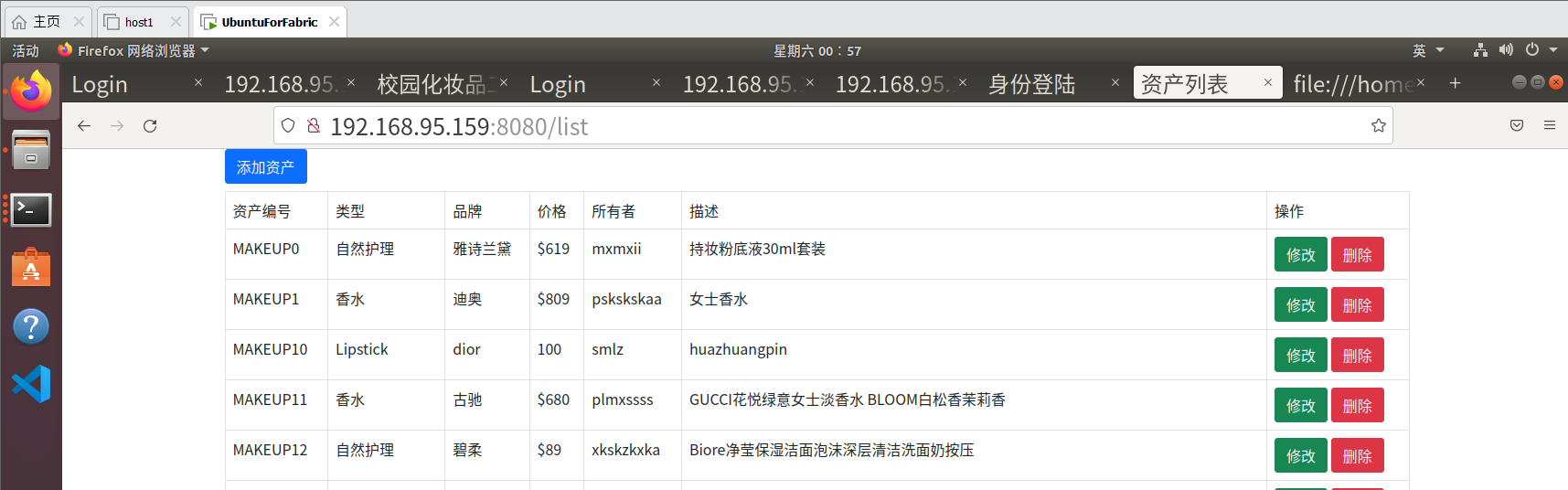
Task: Show insecure connection lock info
Action: (x=314, y=125)
